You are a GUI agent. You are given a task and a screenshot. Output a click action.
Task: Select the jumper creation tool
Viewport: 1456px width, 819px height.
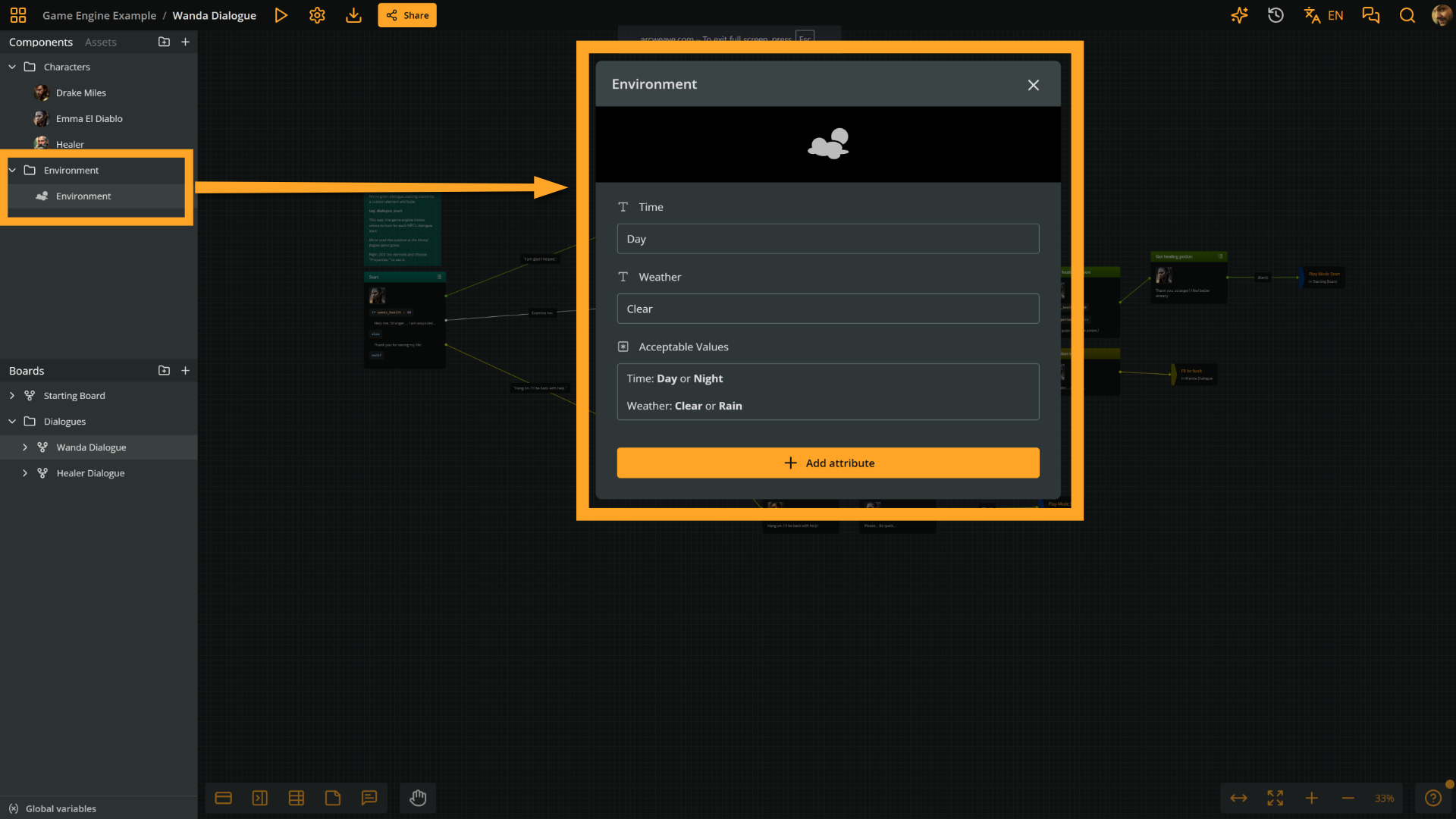coord(259,798)
